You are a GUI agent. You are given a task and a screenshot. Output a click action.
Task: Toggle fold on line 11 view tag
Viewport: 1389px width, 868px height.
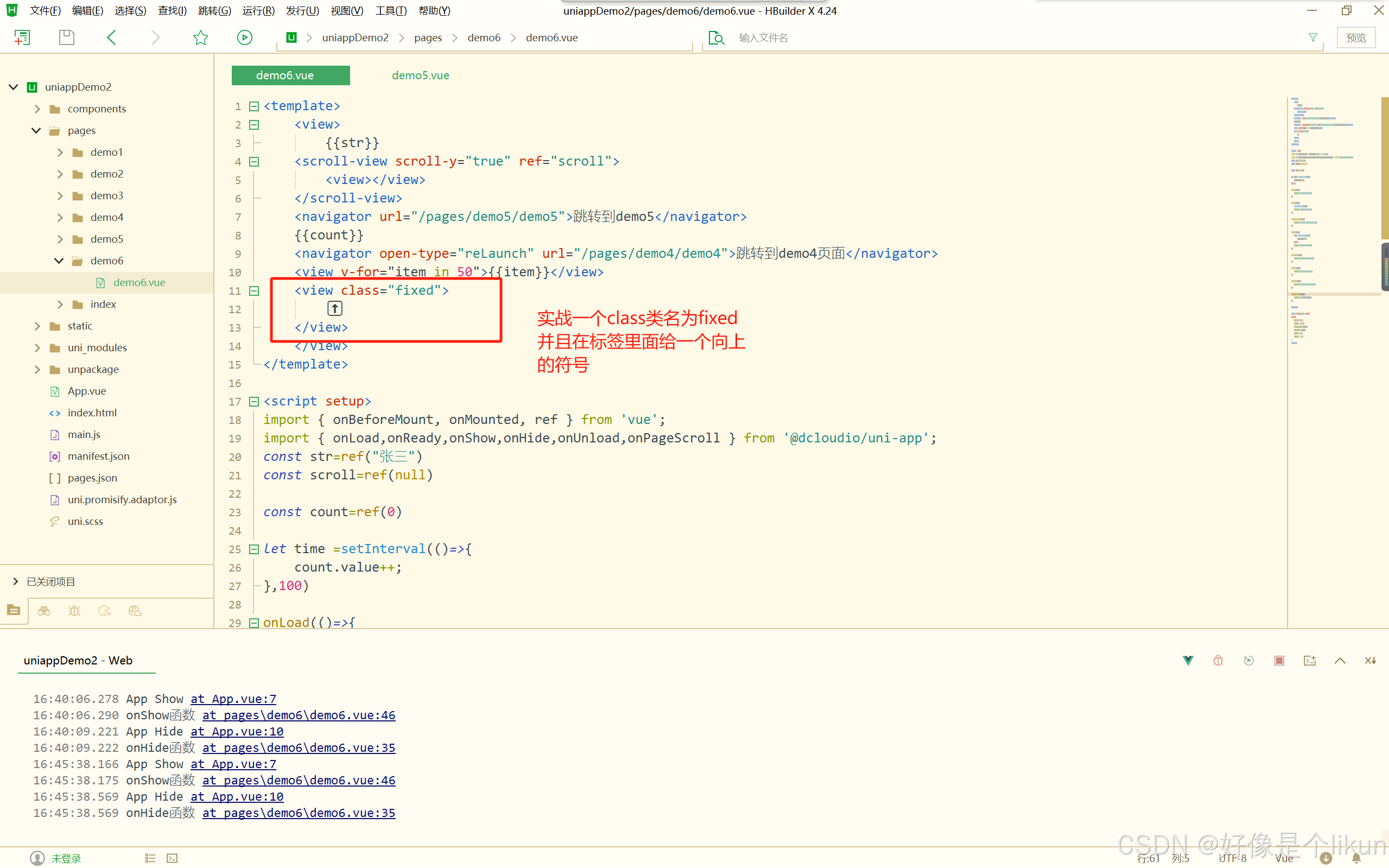(253, 291)
